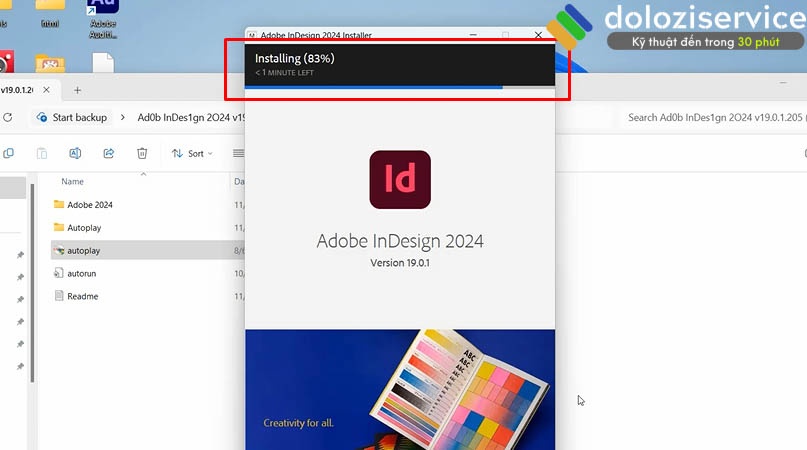Select the Autoplay folder
Image resolution: width=807 pixels, height=450 pixels.
coord(83,228)
